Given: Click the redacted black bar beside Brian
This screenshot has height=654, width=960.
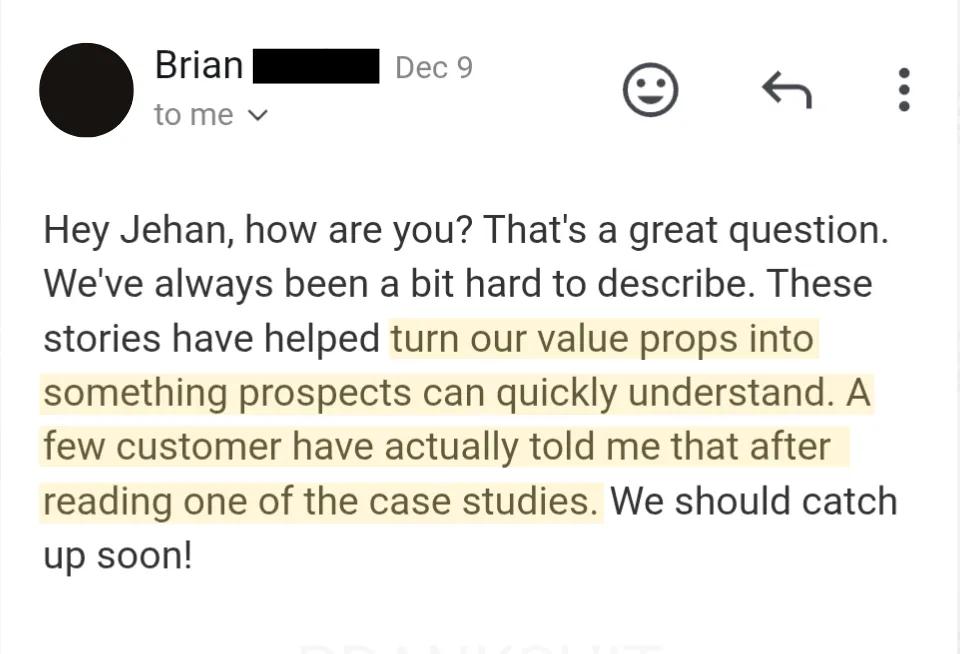Looking at the screenshot, I should (316, 66).
